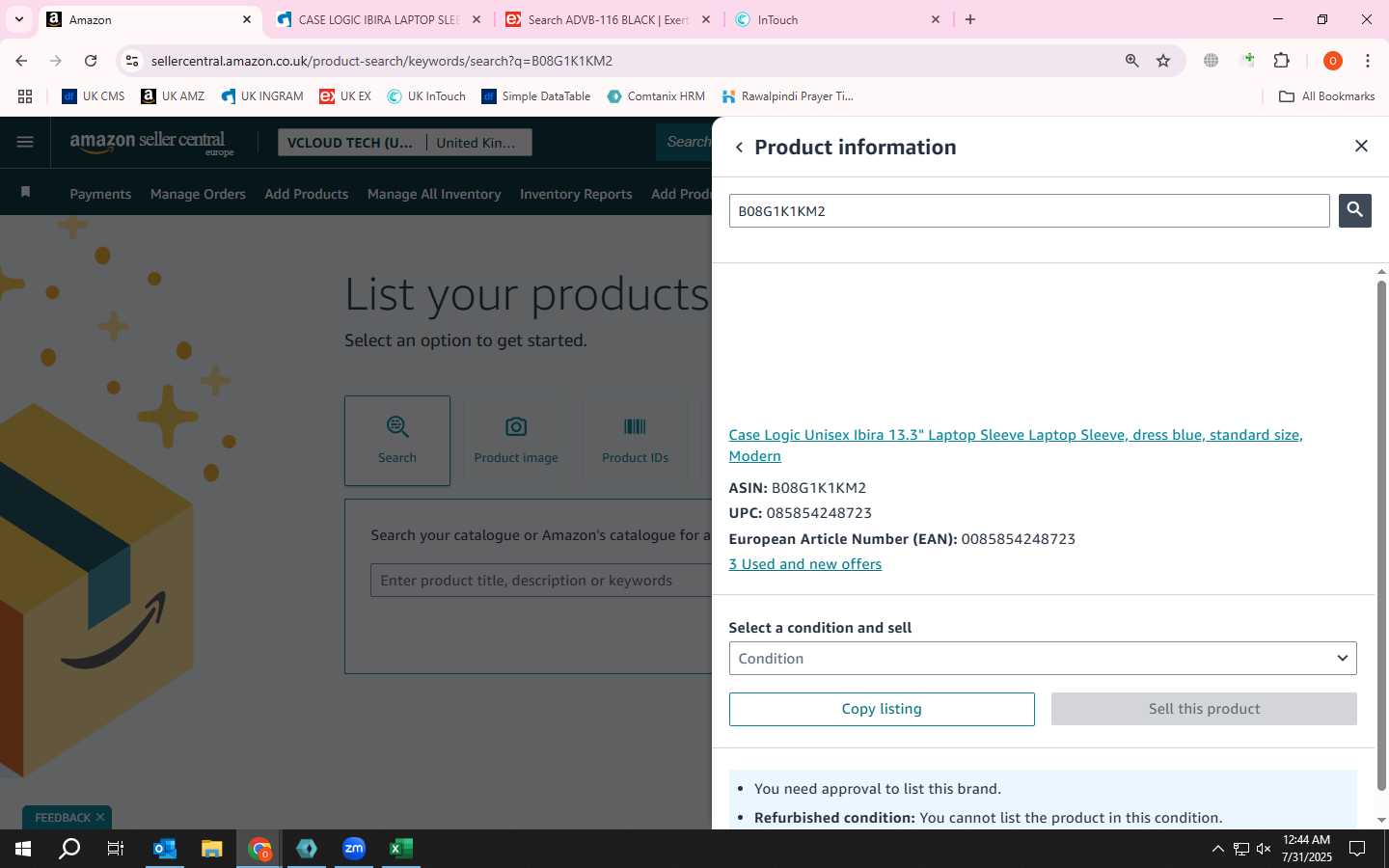Click the Sell this product button
Screen dimensions: 1389x868
[1204, 709]
